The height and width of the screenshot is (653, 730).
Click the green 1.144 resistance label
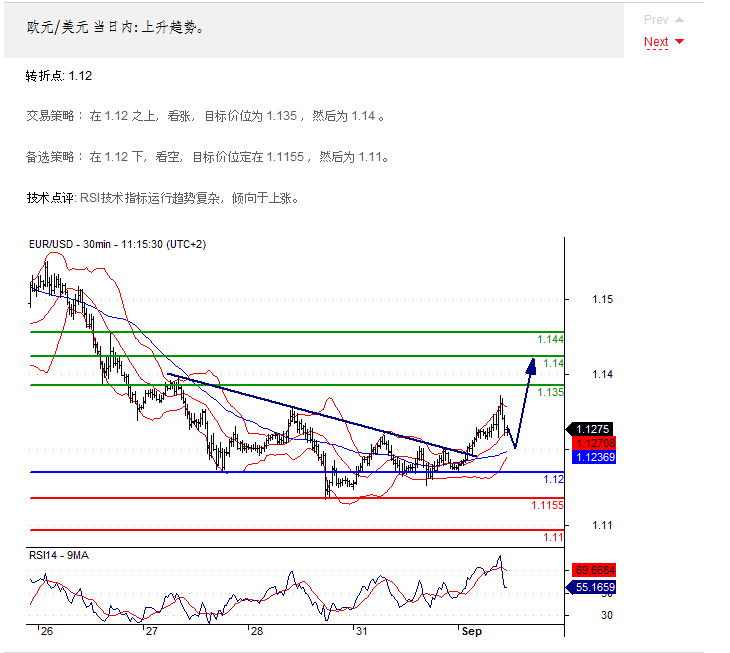[550, 339]
